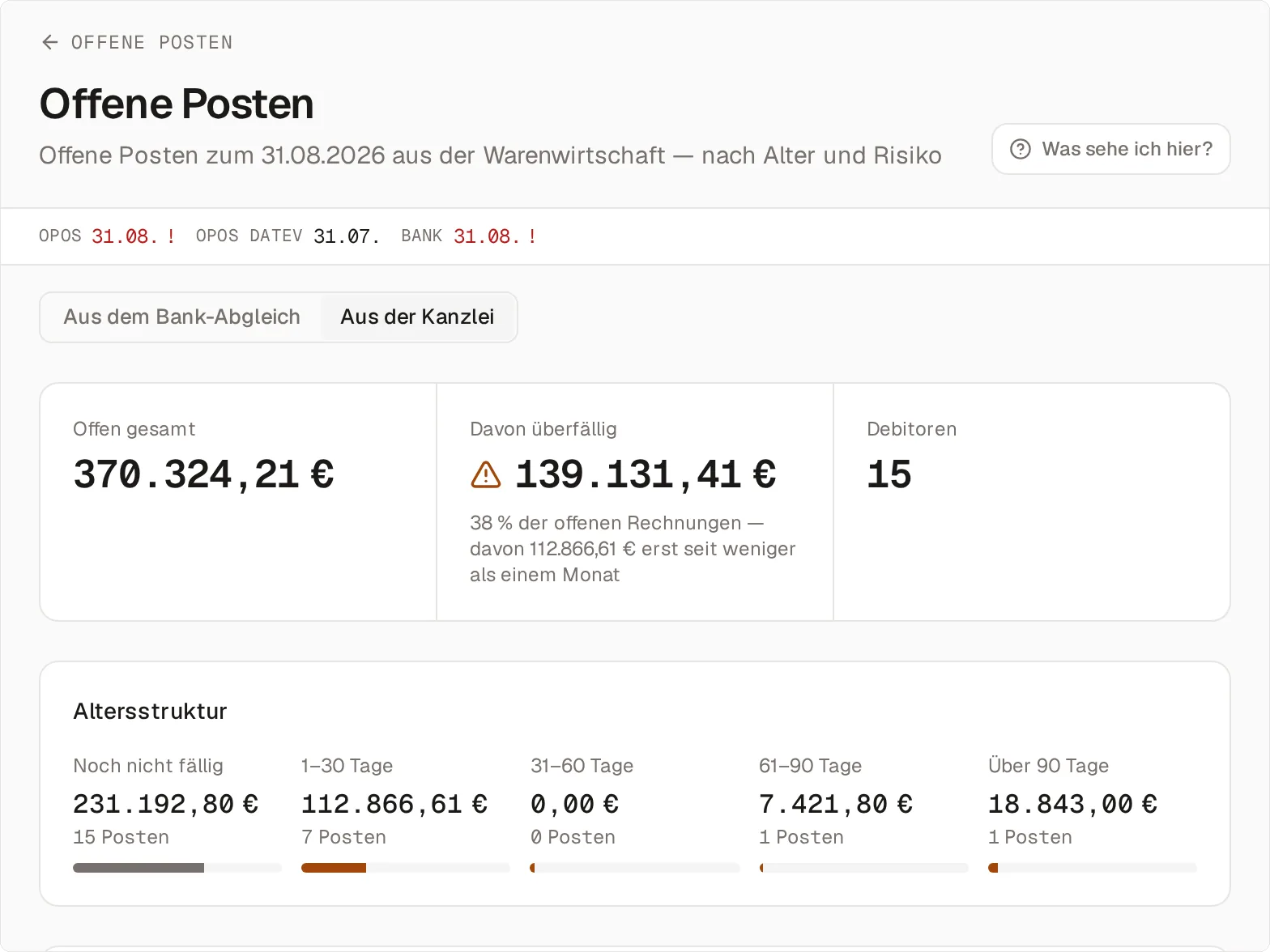Click the amount 7.421,80 €
The image size is (1270, 952).
(x=836, y=804)
